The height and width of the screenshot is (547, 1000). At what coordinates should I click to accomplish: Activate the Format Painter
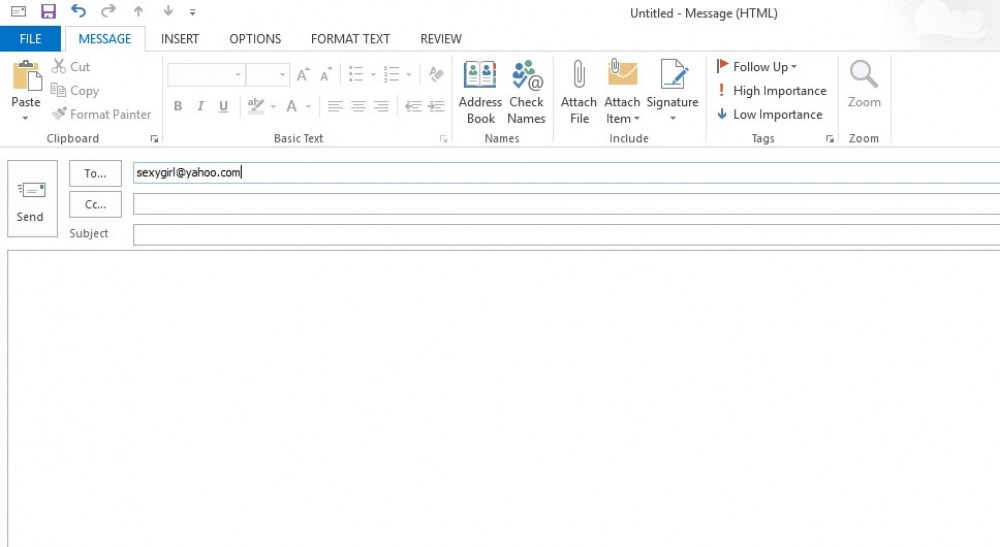coord(101,114)
